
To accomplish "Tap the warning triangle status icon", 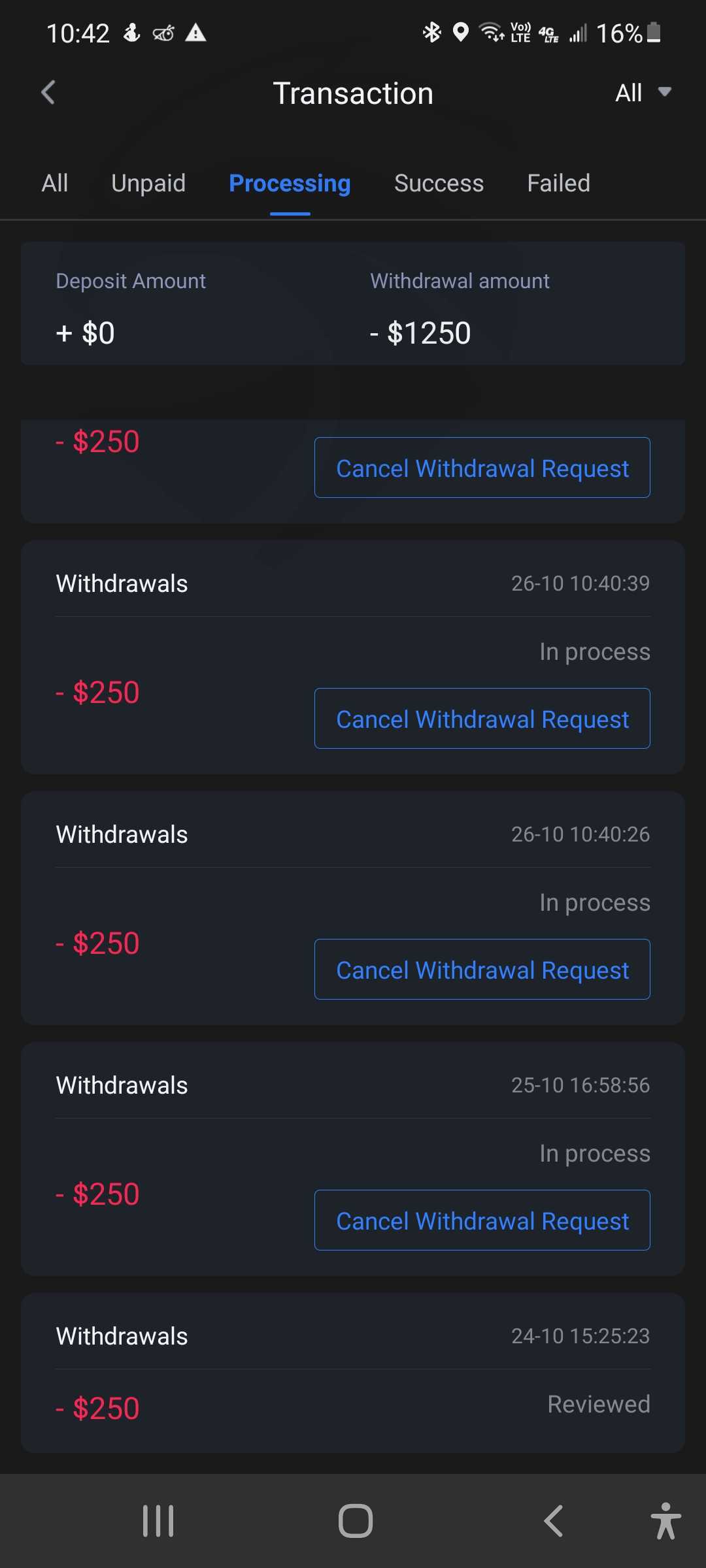I will pos(195,33).
